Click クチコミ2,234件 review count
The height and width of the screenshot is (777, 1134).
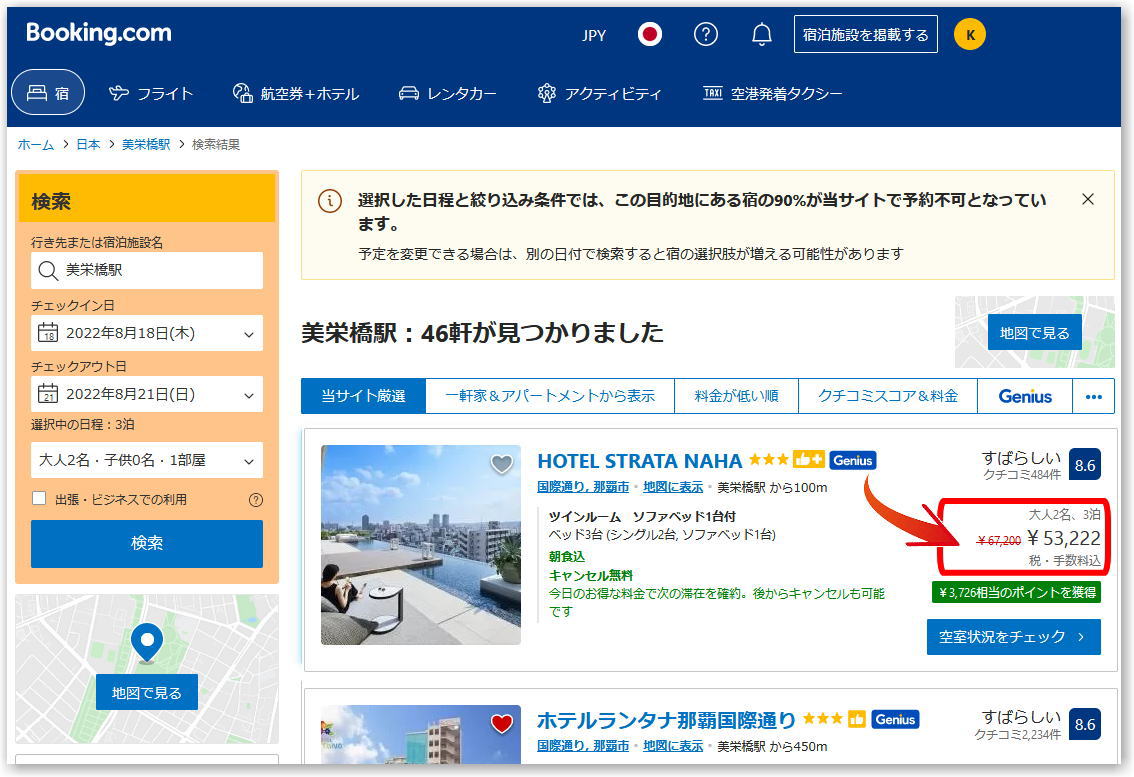click(1017, 734)
